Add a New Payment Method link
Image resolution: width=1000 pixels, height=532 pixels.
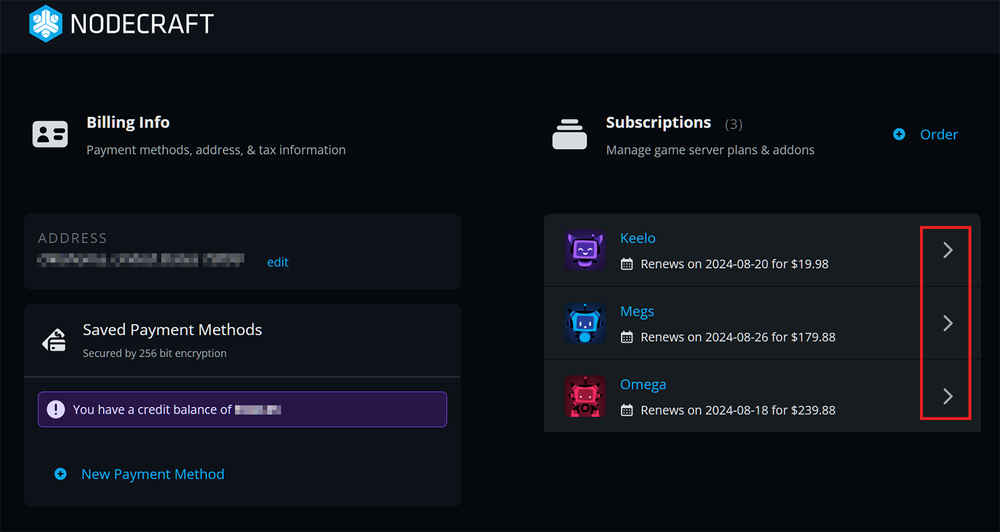[152, 474]
